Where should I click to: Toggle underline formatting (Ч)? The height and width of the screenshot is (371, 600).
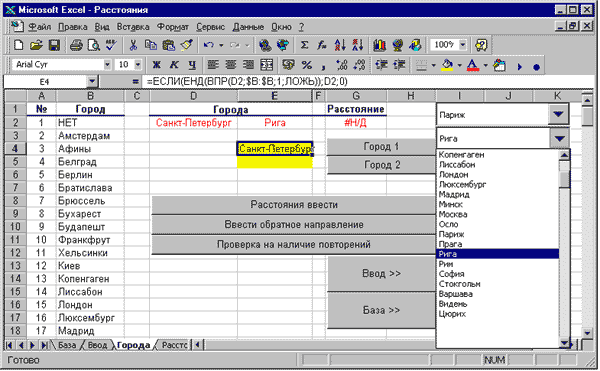click(x=192, y=65)
